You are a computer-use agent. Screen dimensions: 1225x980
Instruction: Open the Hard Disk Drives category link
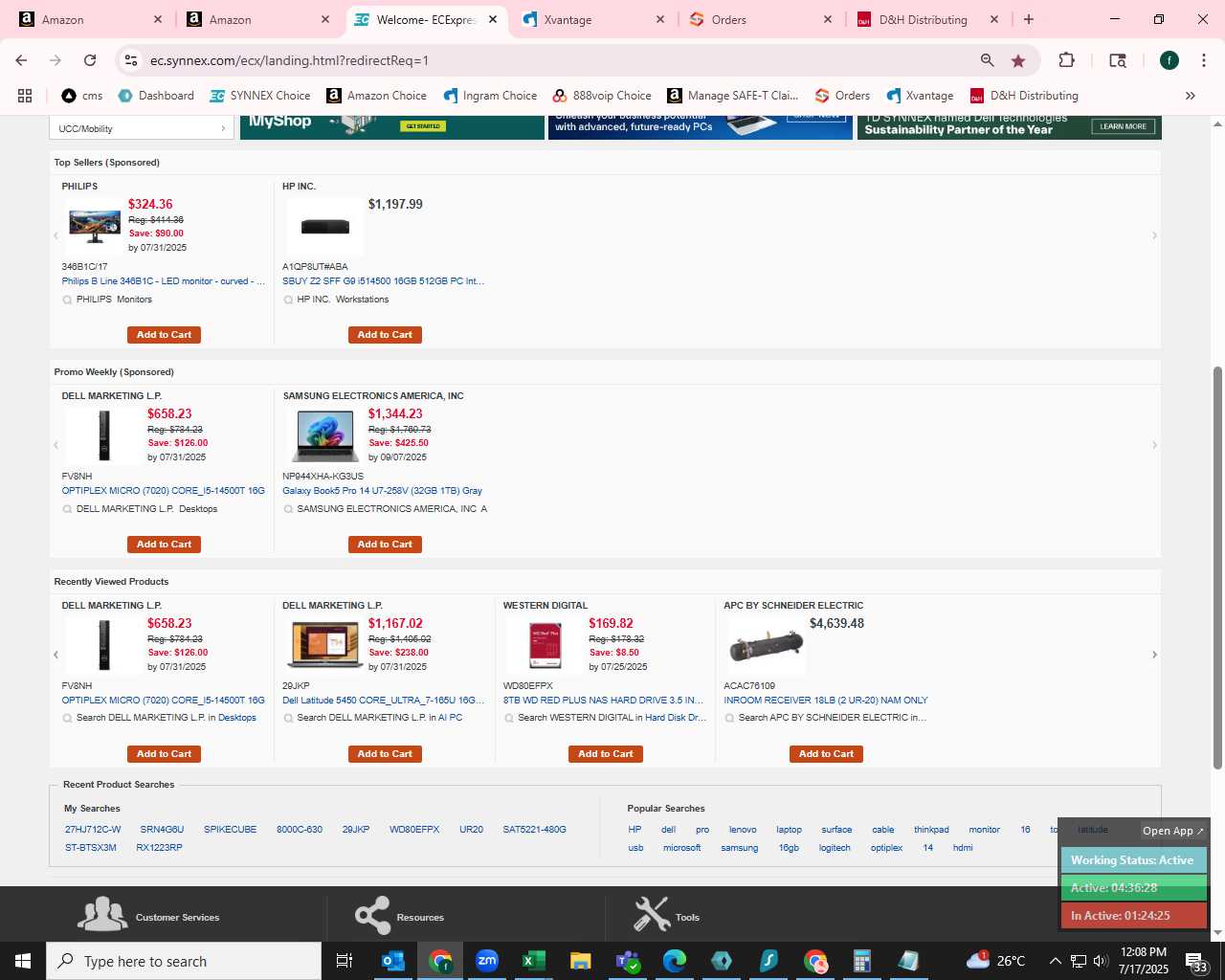point(676,718)
